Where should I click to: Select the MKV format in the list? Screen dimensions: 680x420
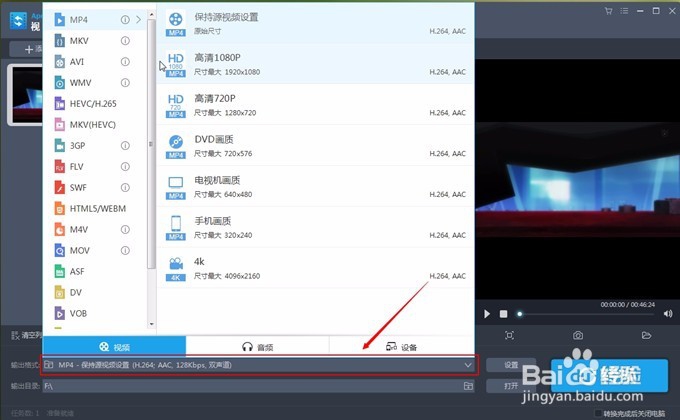(x=95, y=41)
